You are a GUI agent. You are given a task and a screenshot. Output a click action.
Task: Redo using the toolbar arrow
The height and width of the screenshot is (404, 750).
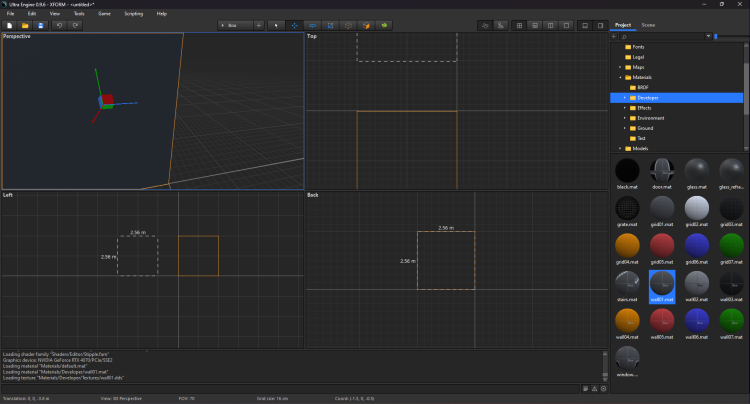pyautogui.click(x=76, y=24)
